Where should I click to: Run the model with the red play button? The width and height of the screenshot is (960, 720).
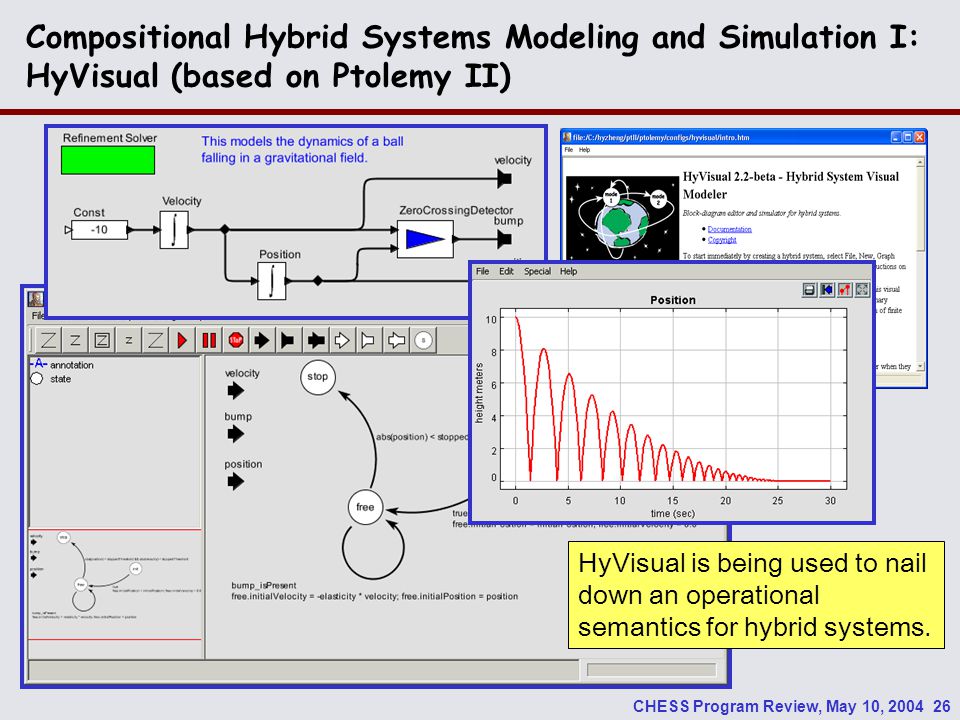[x=182, y=340]
